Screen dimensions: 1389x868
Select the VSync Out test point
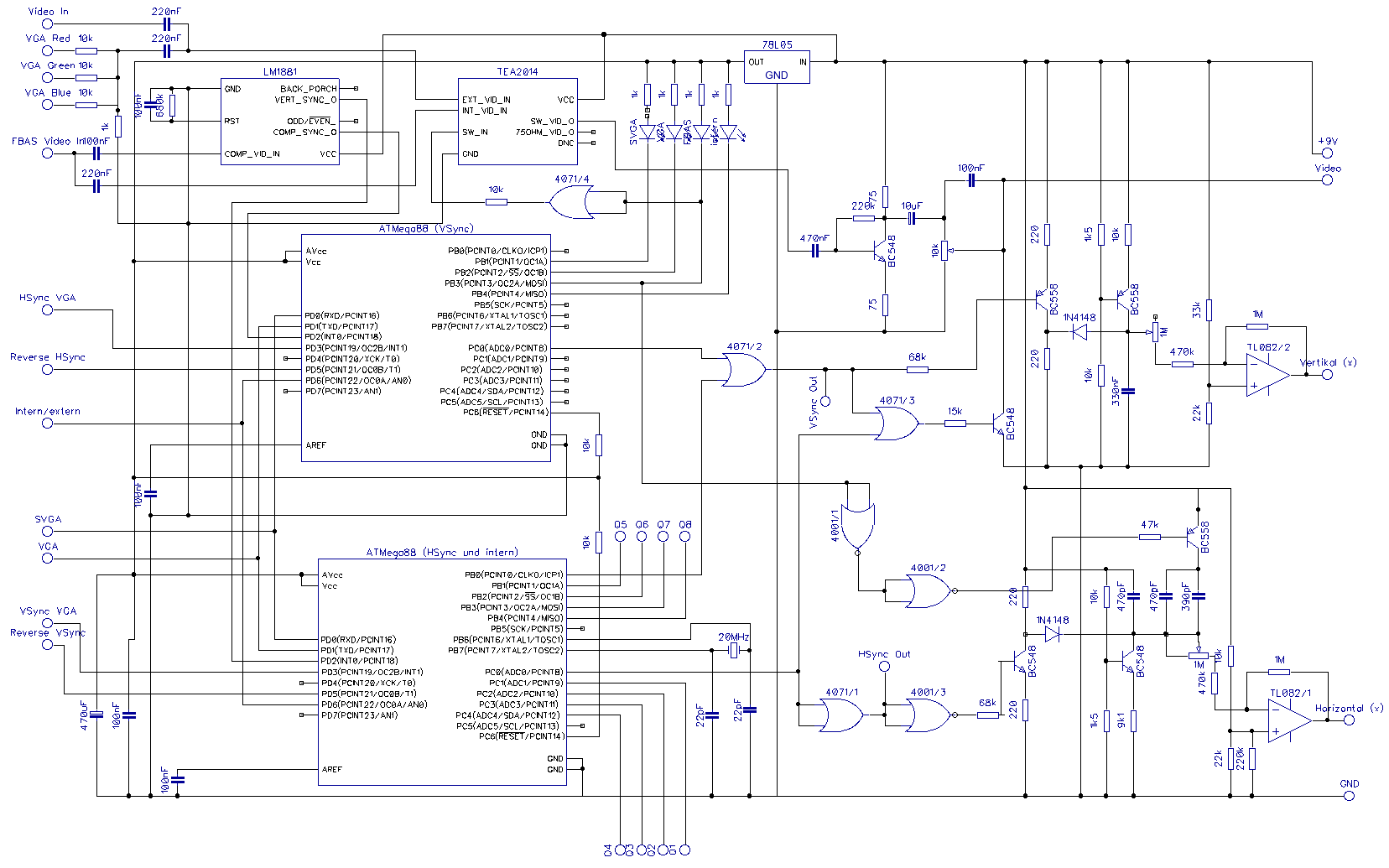[825, 402]
